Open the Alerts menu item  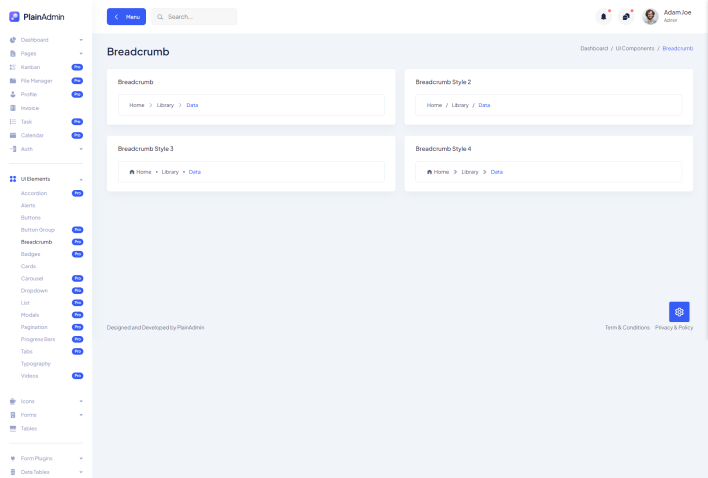click(28, 205)
